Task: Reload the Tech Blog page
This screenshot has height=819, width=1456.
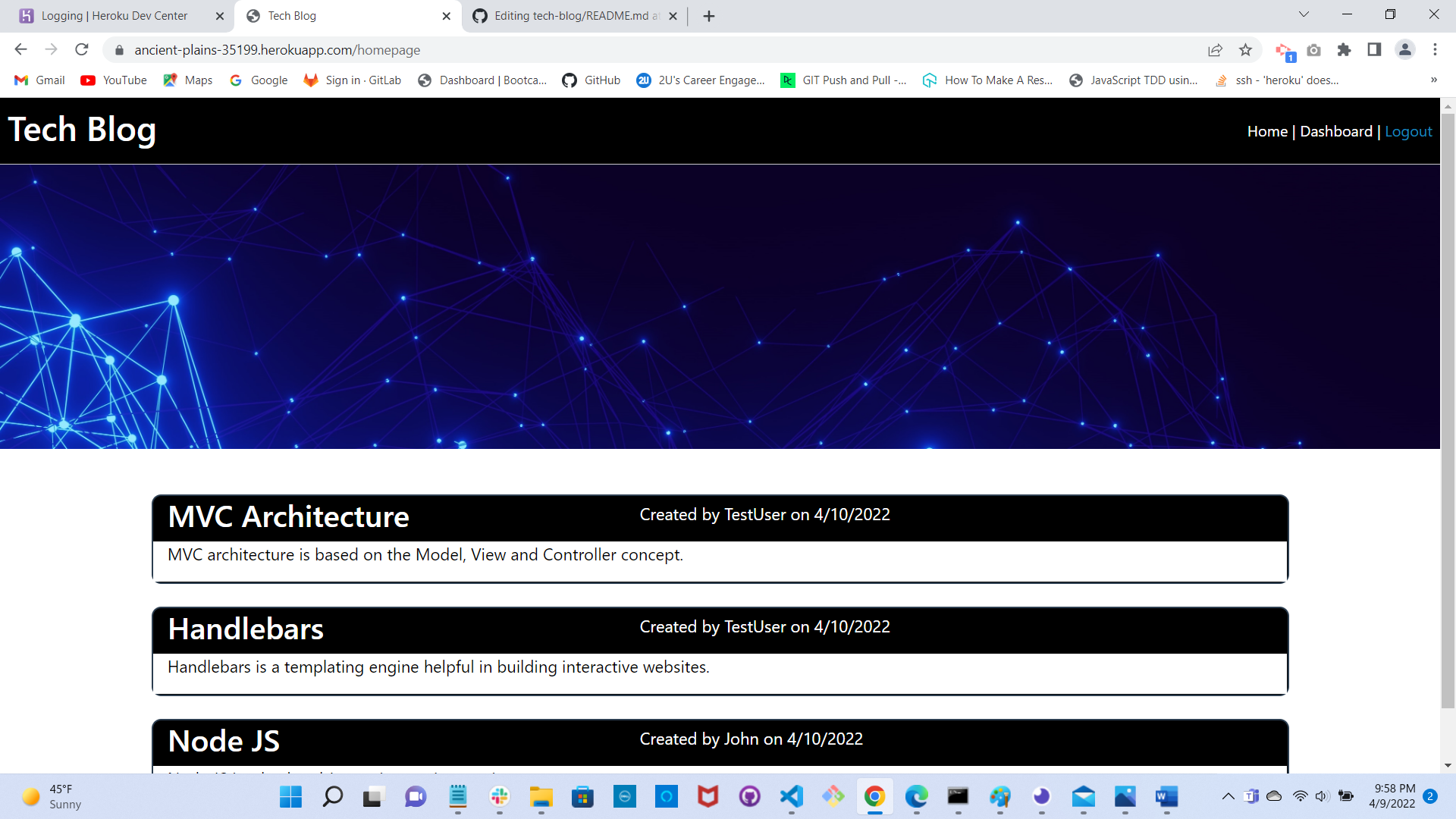Action: click(x=82, y=49)
